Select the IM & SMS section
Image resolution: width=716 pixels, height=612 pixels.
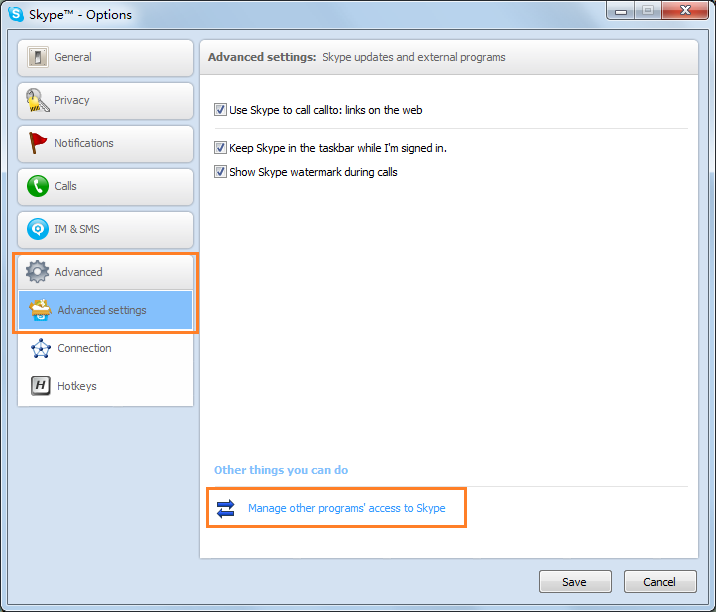tap(105, 229)
